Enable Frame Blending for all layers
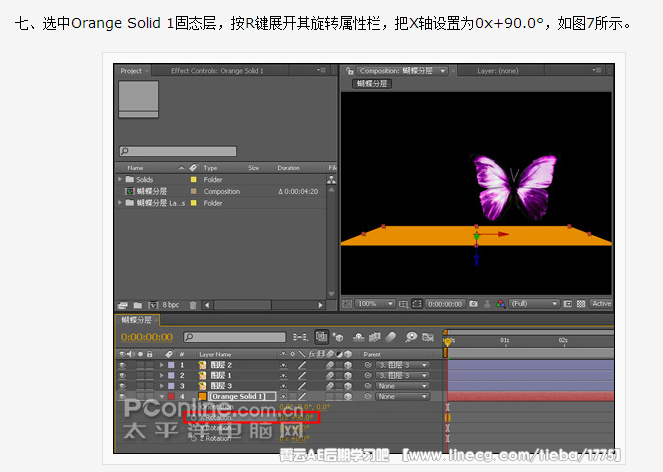 (375, 337)
